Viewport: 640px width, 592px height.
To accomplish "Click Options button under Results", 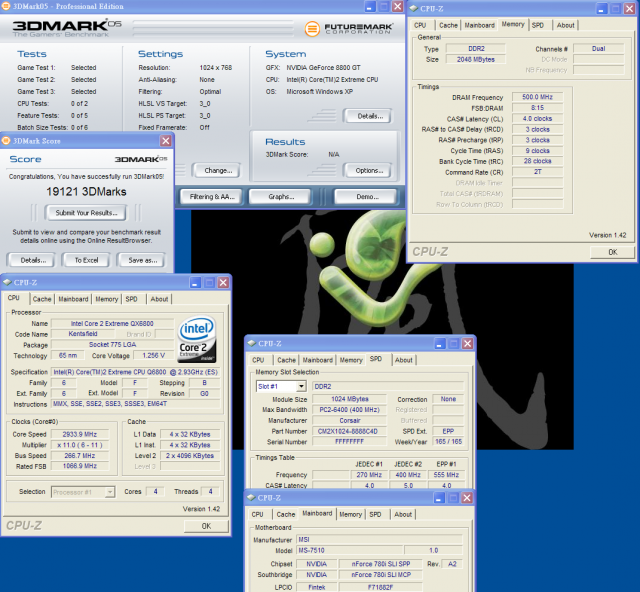I will [369, 170].
